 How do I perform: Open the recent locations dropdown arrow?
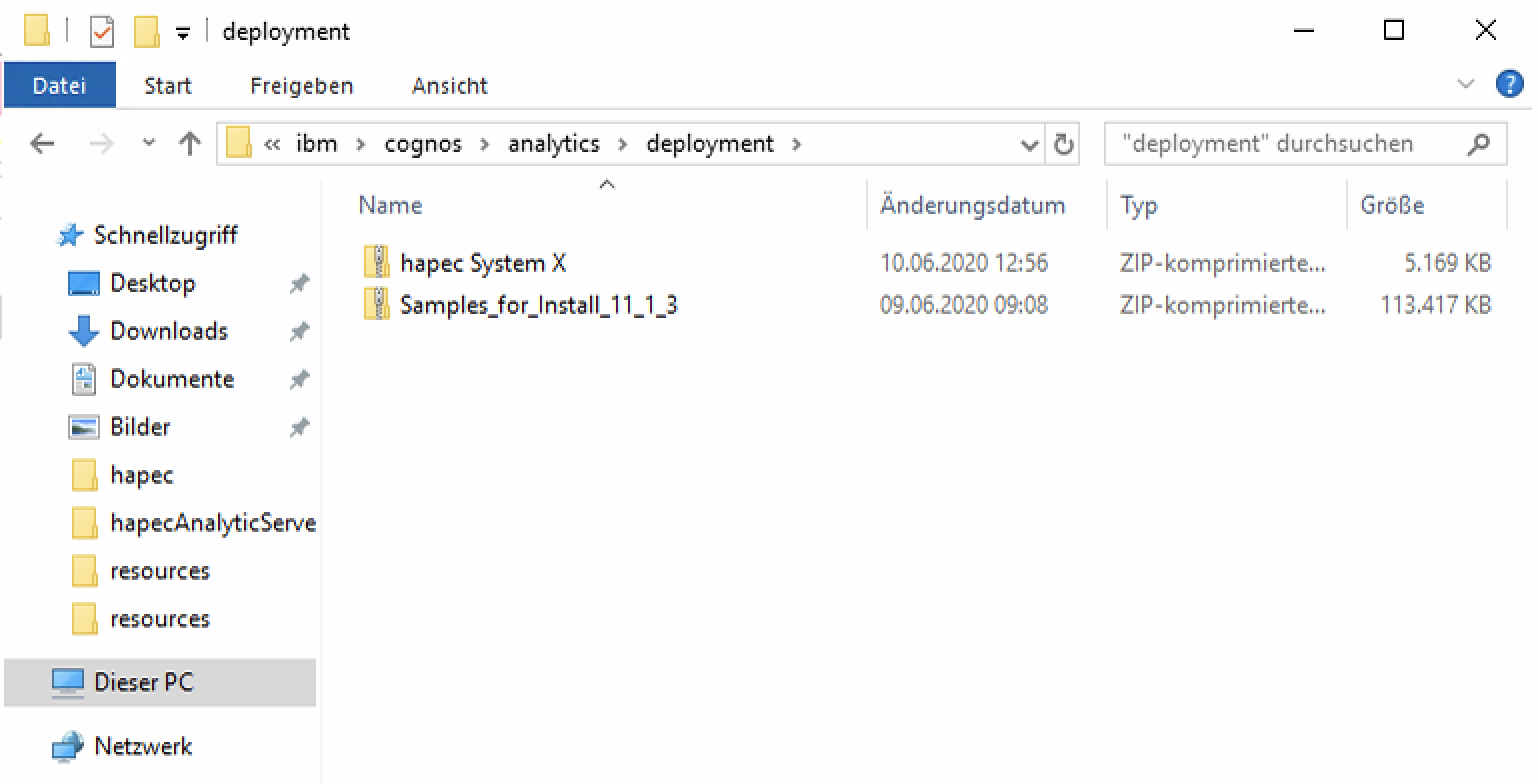[149, 144]
